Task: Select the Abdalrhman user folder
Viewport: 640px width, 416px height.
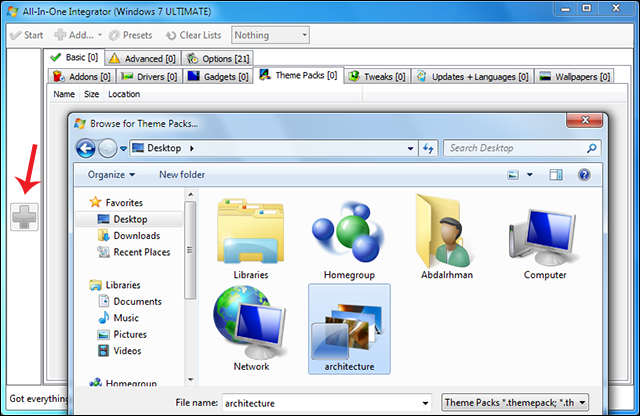Action: pyautogui.click(x=447, y=237)
